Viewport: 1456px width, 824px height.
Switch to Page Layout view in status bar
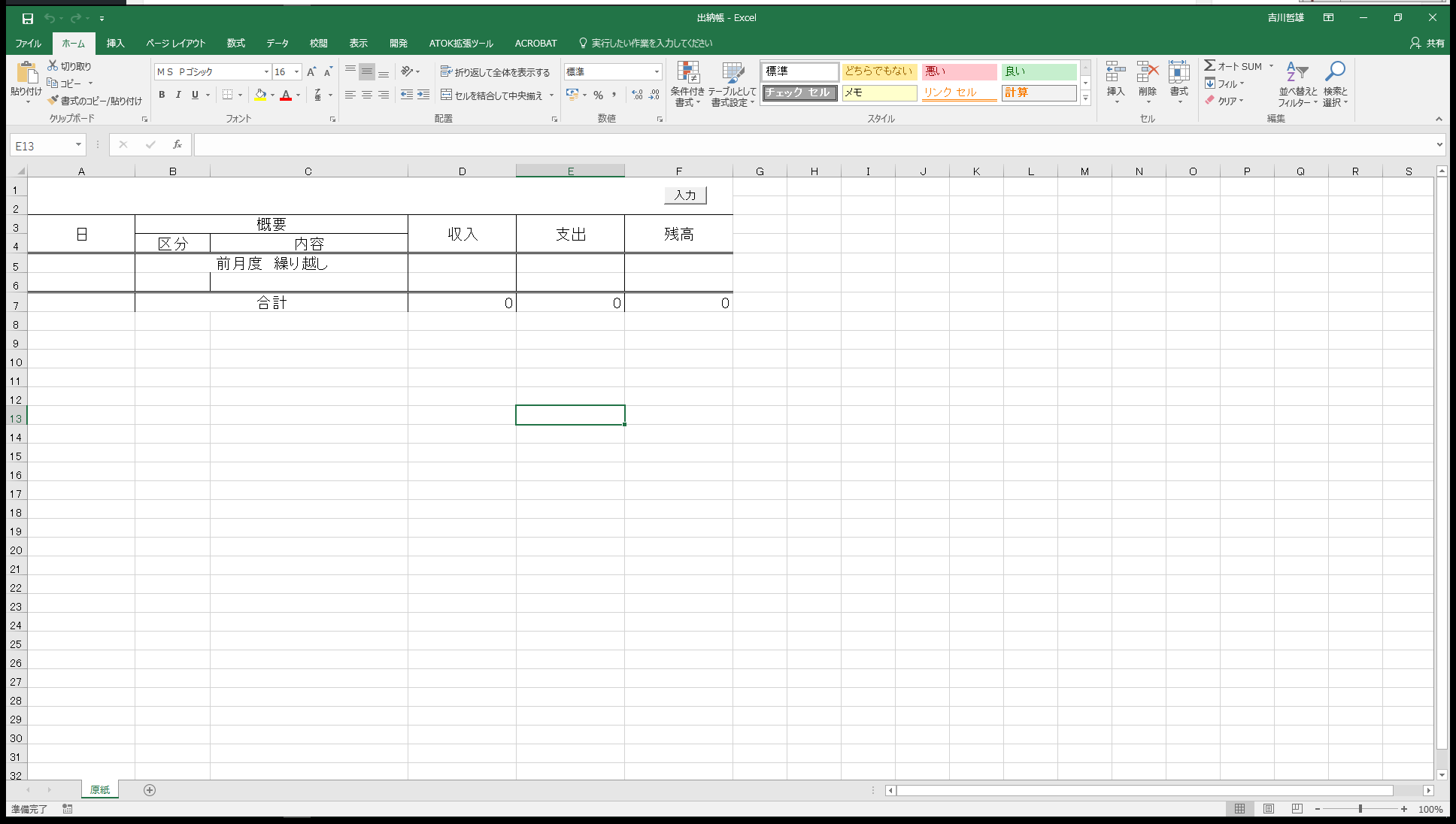tap(1269, 809)
